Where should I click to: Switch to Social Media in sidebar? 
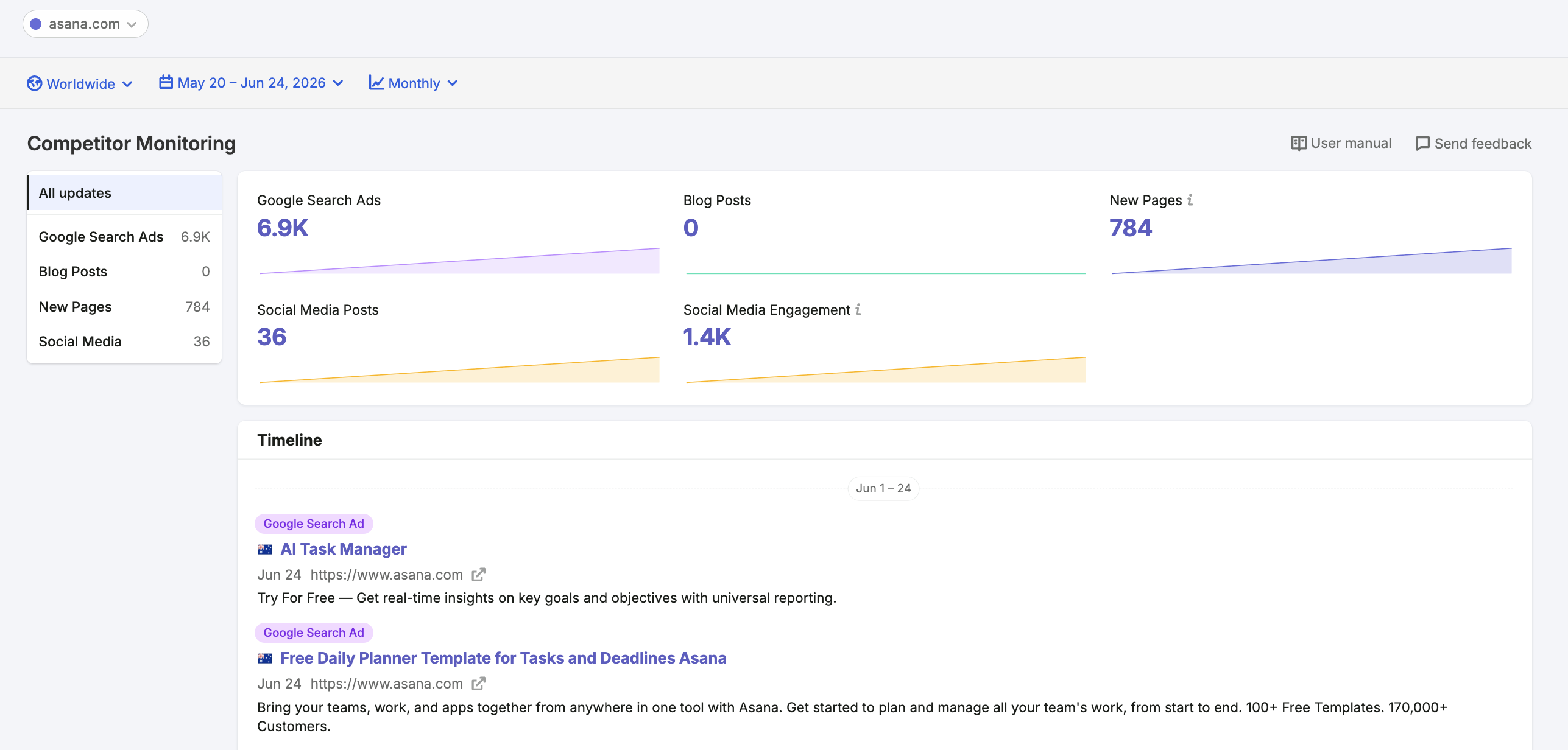point(124,342)
